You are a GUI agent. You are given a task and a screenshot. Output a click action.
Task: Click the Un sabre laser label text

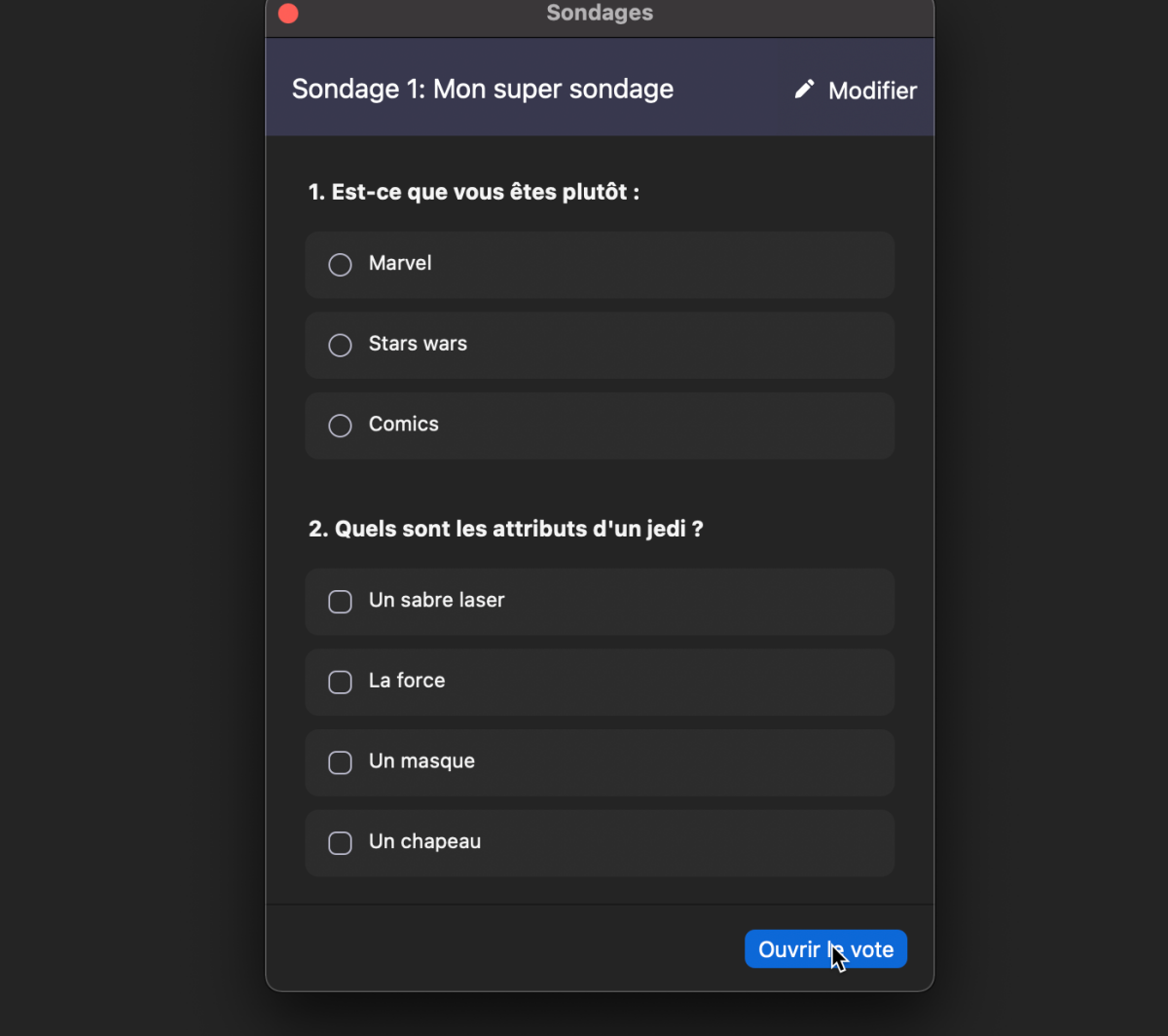point(437,600)
